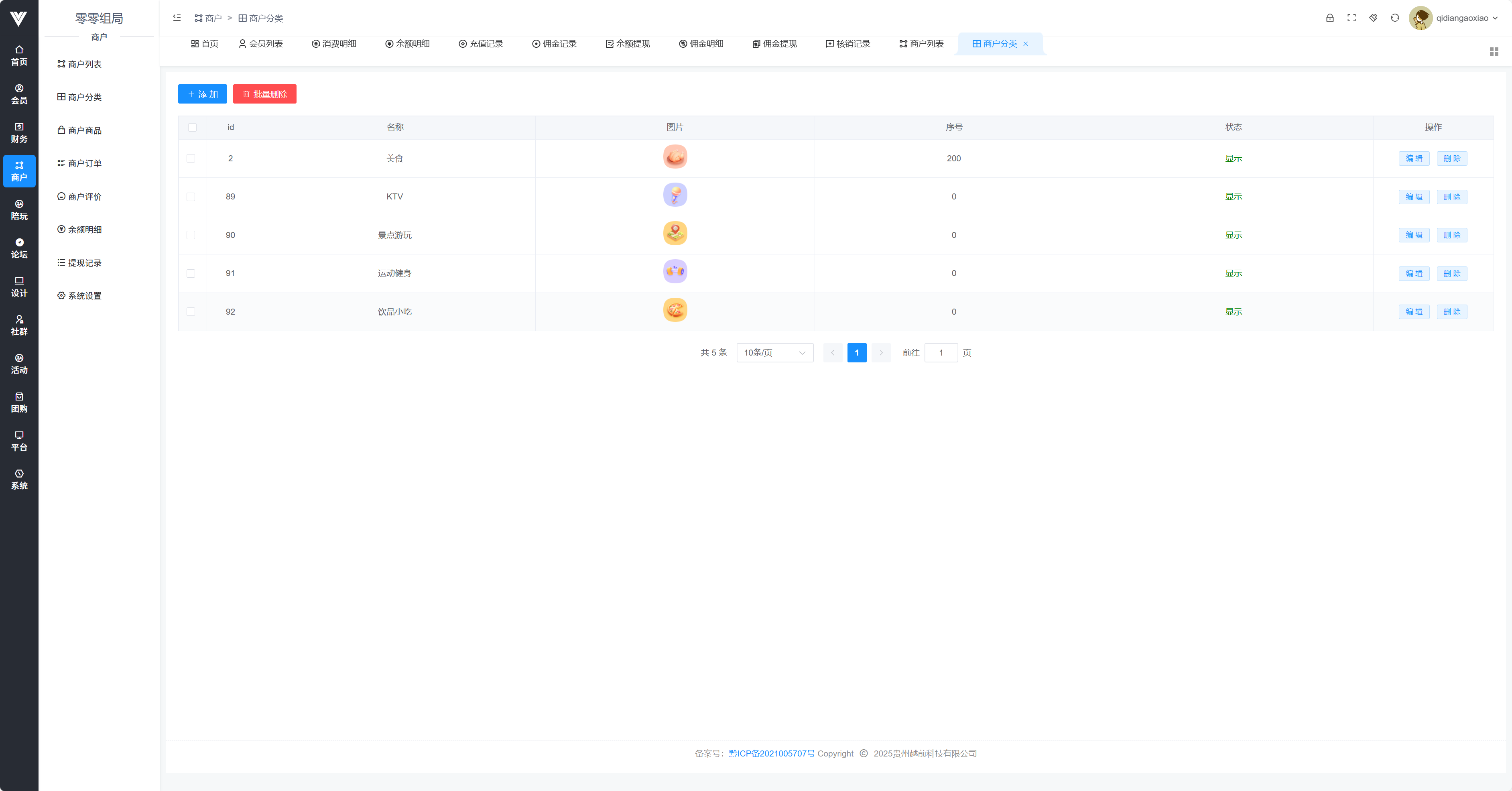Open 商户订单 in the side menu
The height and width of the screenshot is (791, 1512).
(85, 163)
